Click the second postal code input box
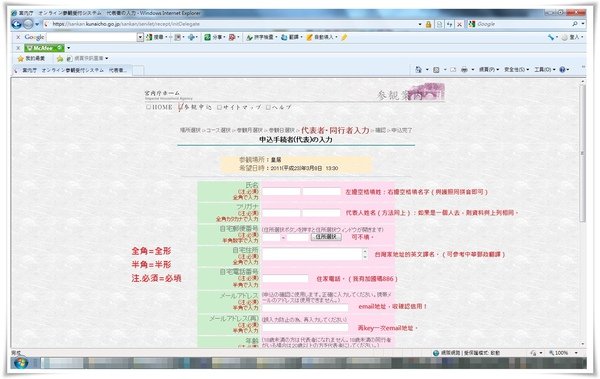 point(297,238)
